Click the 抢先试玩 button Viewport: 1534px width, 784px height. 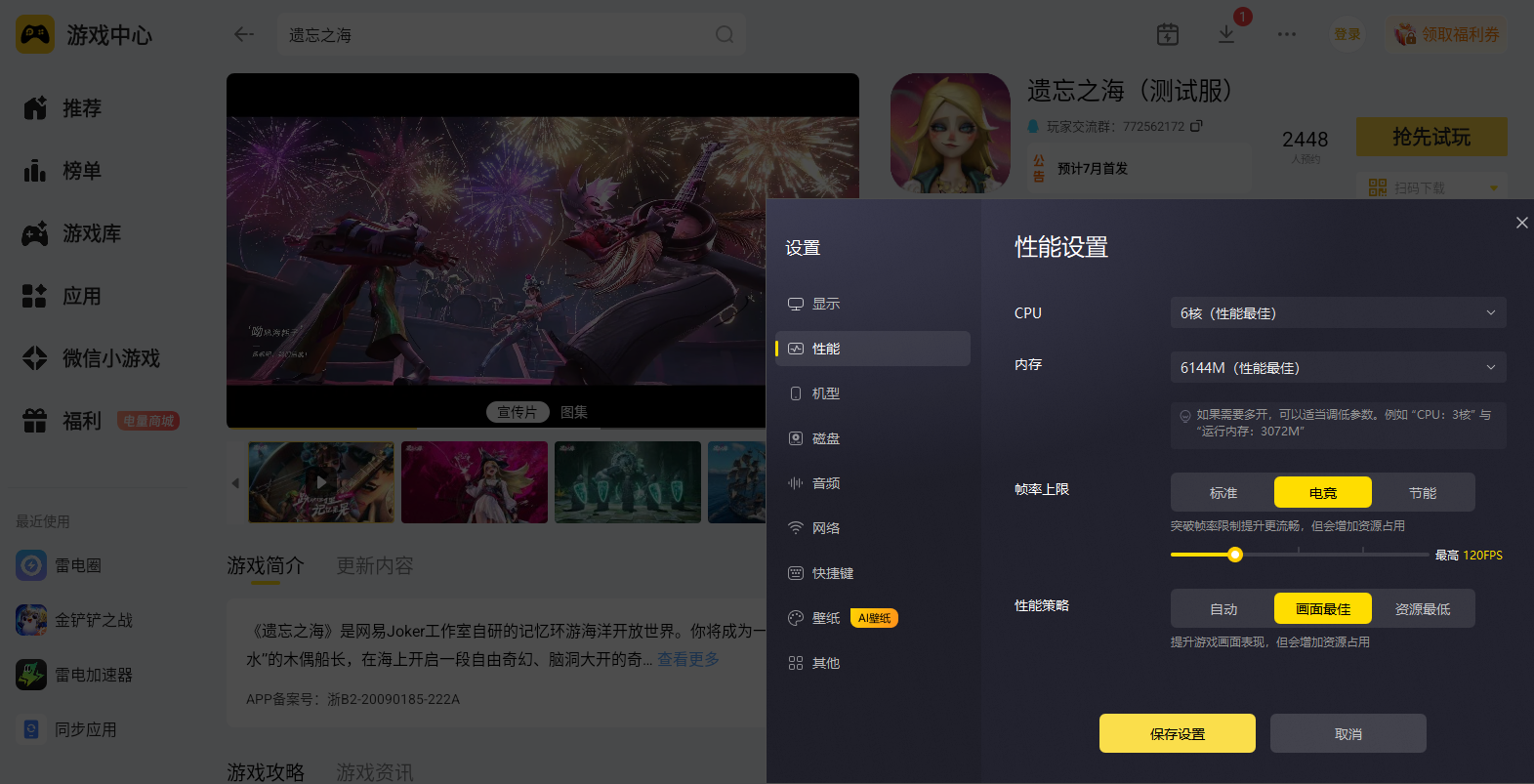(x=1431, y=137)
